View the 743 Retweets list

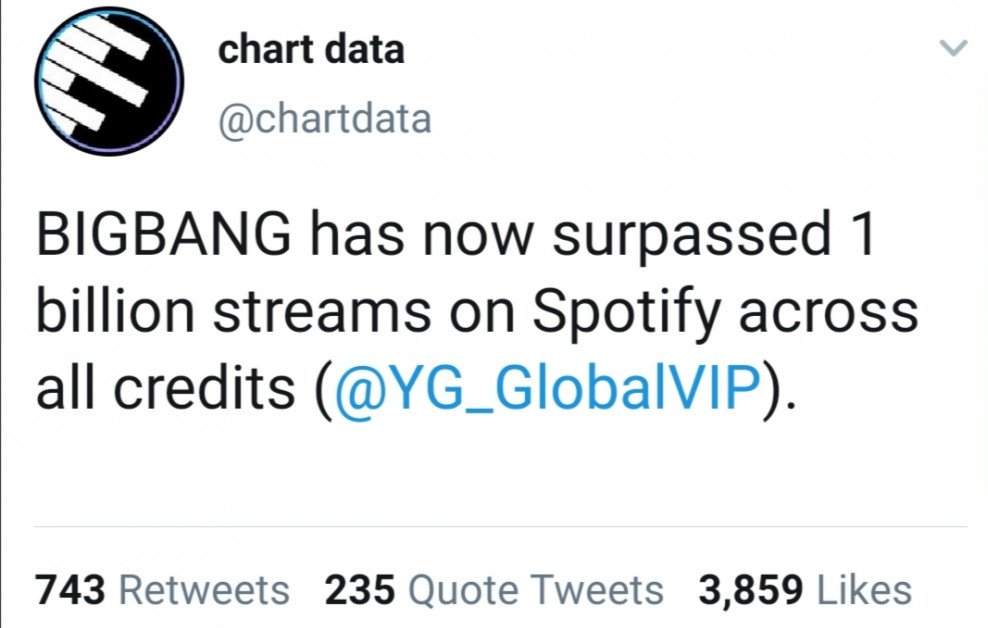click(162, 590)
